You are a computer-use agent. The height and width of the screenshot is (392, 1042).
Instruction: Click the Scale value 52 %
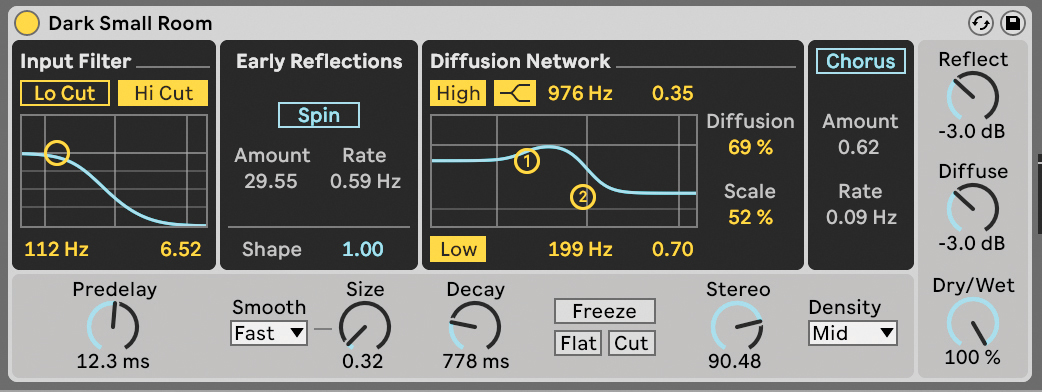click(750, 217)
